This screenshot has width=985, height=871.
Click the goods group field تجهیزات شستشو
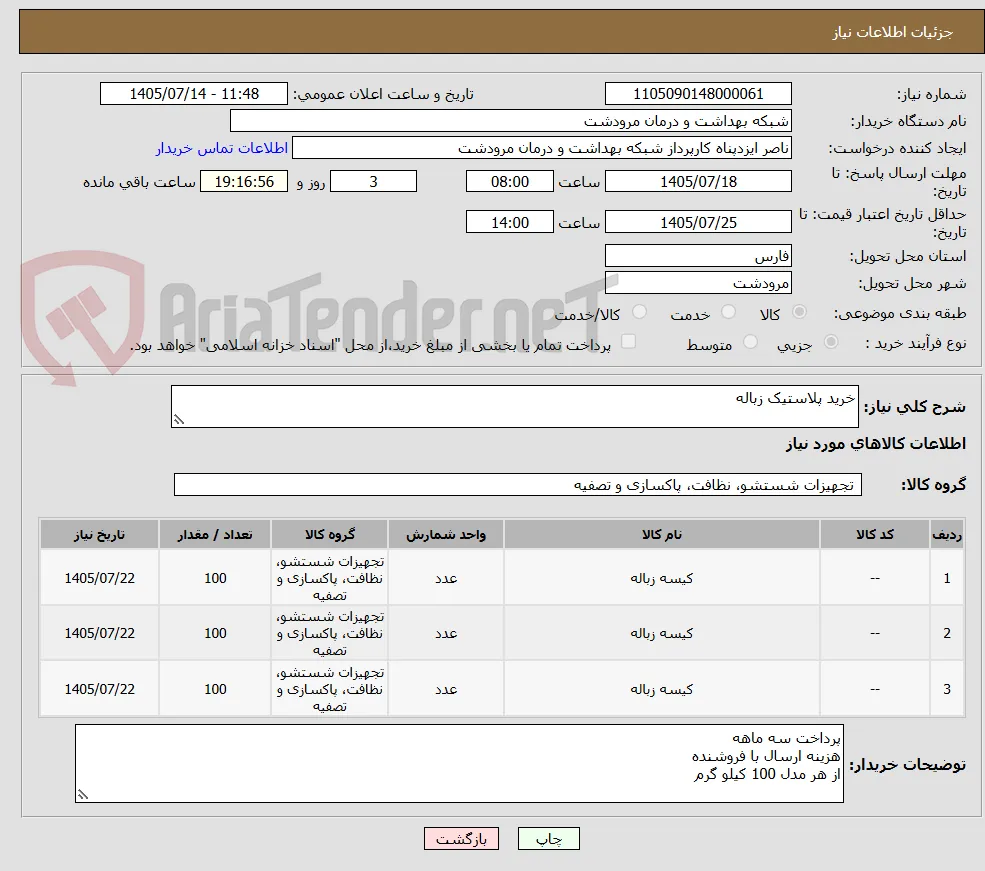pos(518,485)
